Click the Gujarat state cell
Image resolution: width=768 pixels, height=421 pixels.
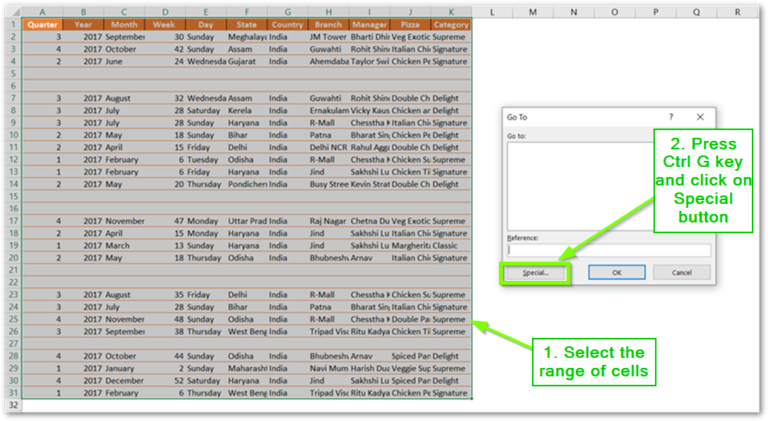pos(246,61)
